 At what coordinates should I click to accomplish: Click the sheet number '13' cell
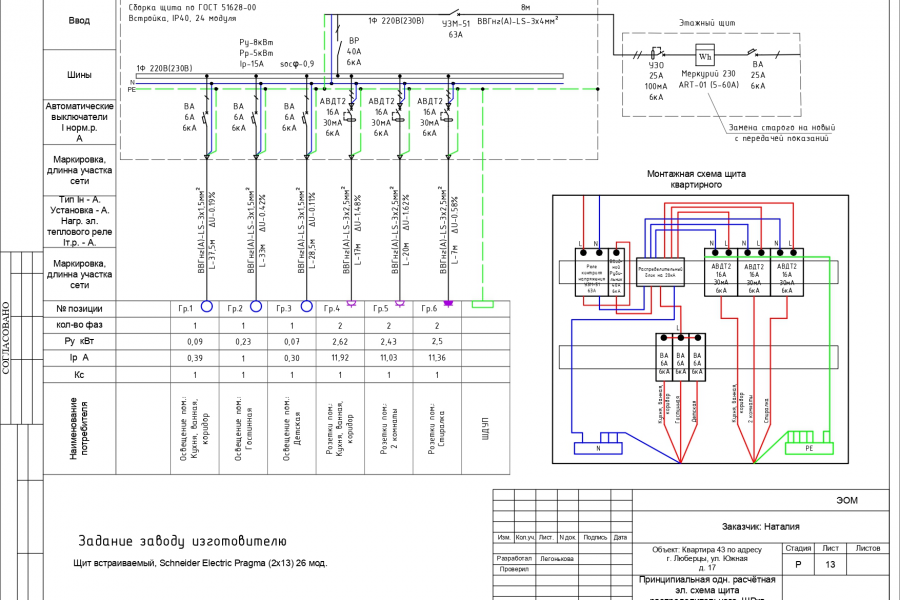[830, 564]
